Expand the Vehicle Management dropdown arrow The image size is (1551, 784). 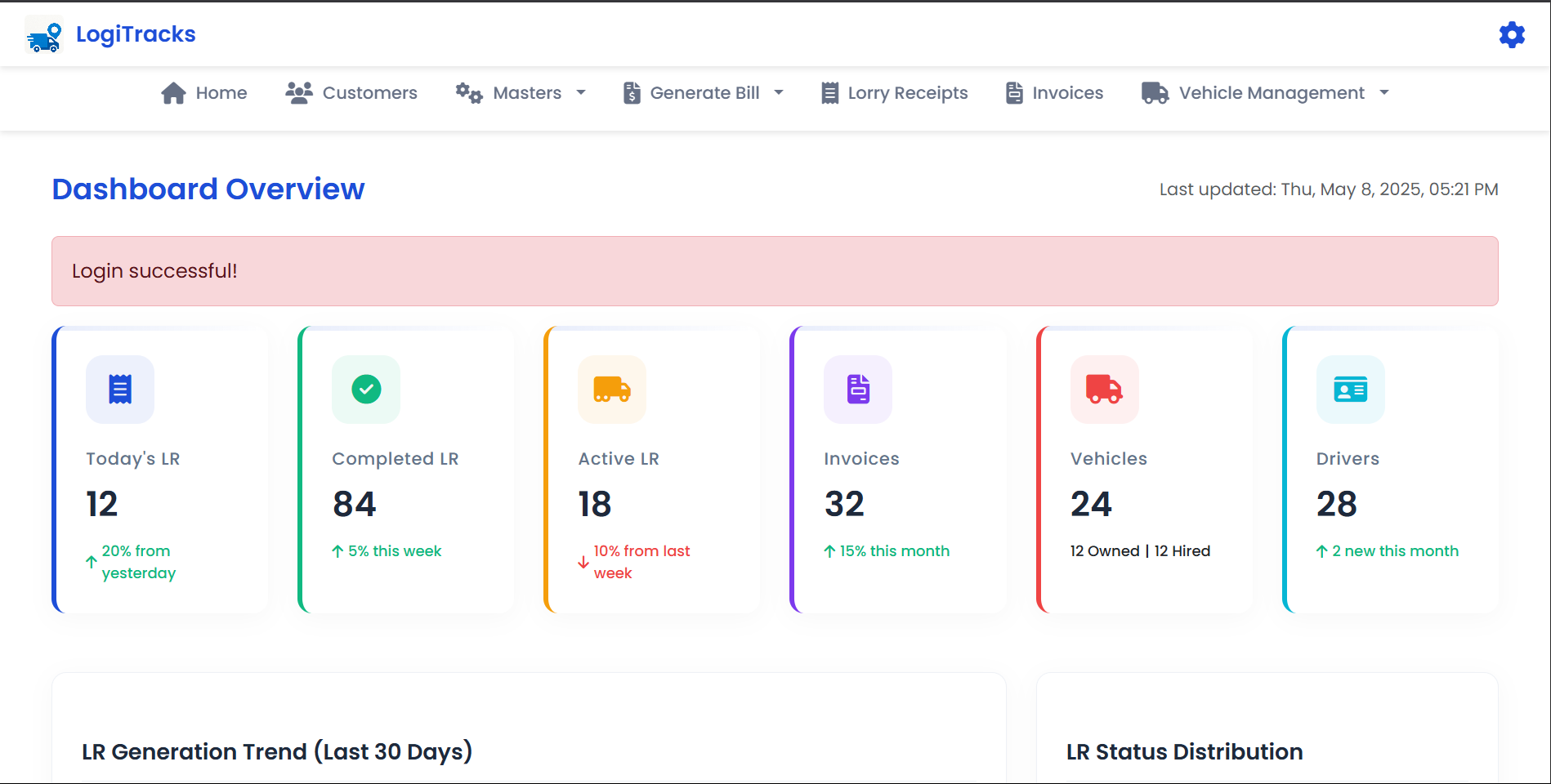pos(1384,93)
